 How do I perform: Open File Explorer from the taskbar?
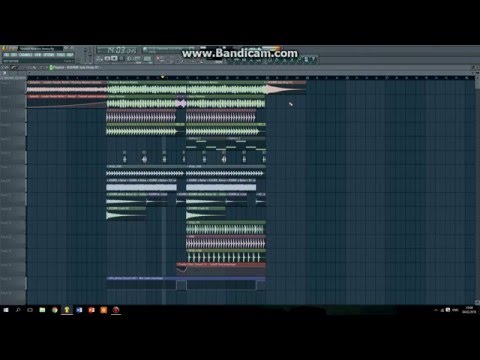tap(42, 310)
